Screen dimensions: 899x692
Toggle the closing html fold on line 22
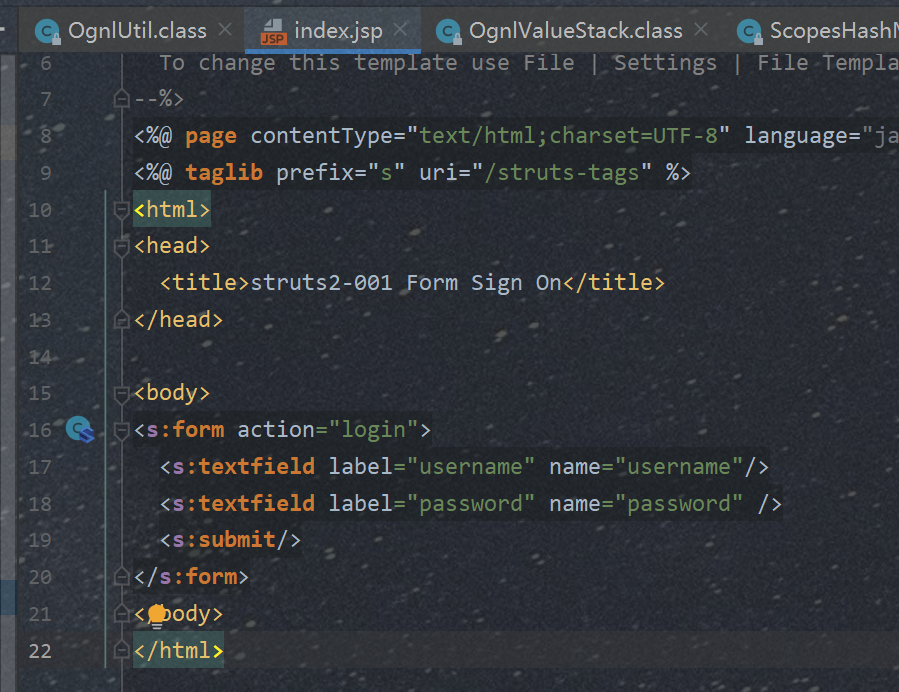(122, 650)
